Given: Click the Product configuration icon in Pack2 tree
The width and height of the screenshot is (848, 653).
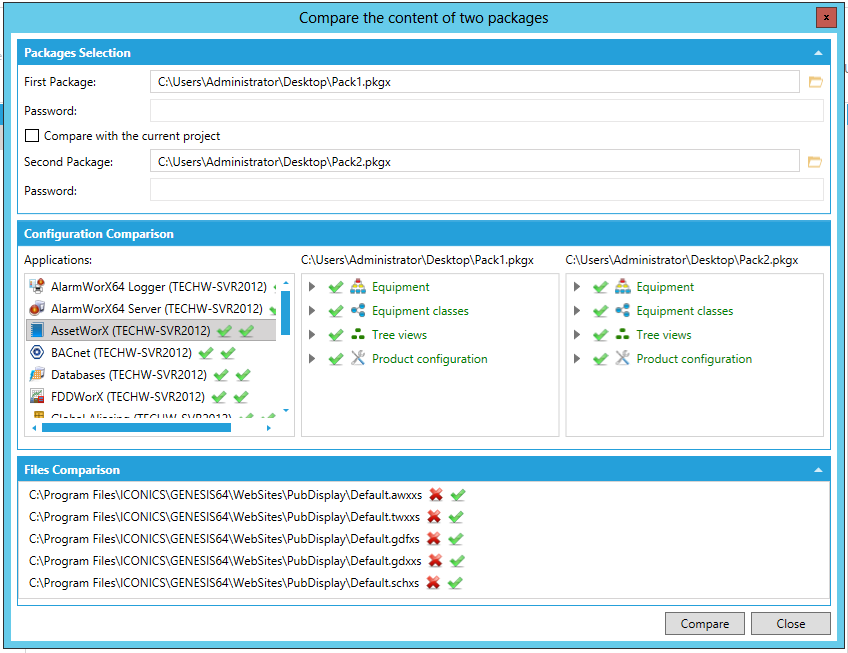Looking at the screenshot, I should 622,359.
